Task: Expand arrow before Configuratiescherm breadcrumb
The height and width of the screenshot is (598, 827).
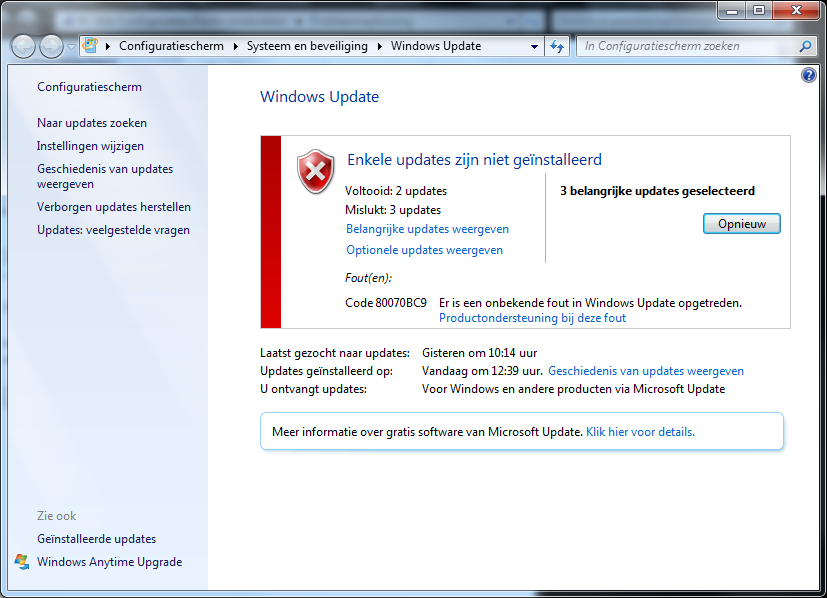Action: (x=108, y=46)
